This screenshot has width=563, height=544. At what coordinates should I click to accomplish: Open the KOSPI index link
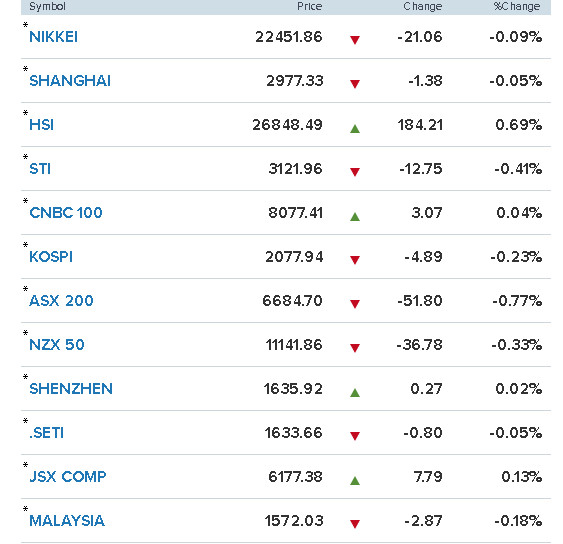pyautogui.click(x=51, y=257)
